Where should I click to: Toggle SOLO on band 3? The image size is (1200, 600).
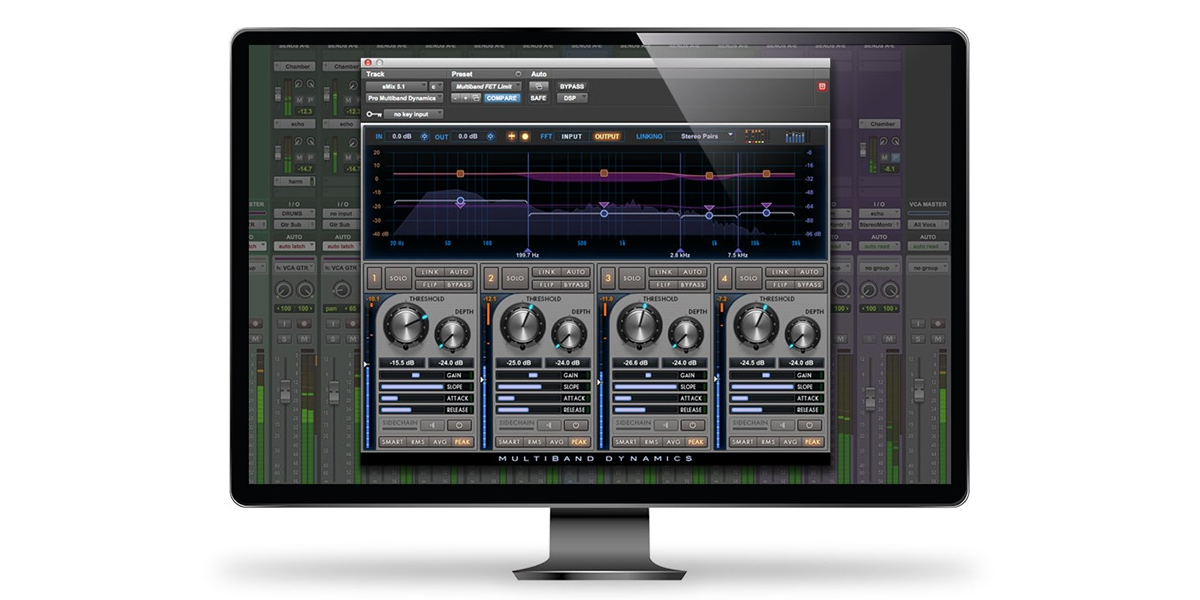pos(631,278)
